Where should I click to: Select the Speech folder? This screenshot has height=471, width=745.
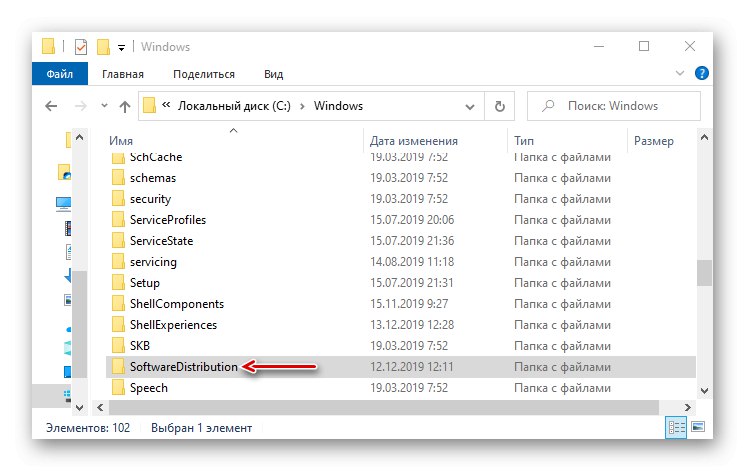coord(401,388)
